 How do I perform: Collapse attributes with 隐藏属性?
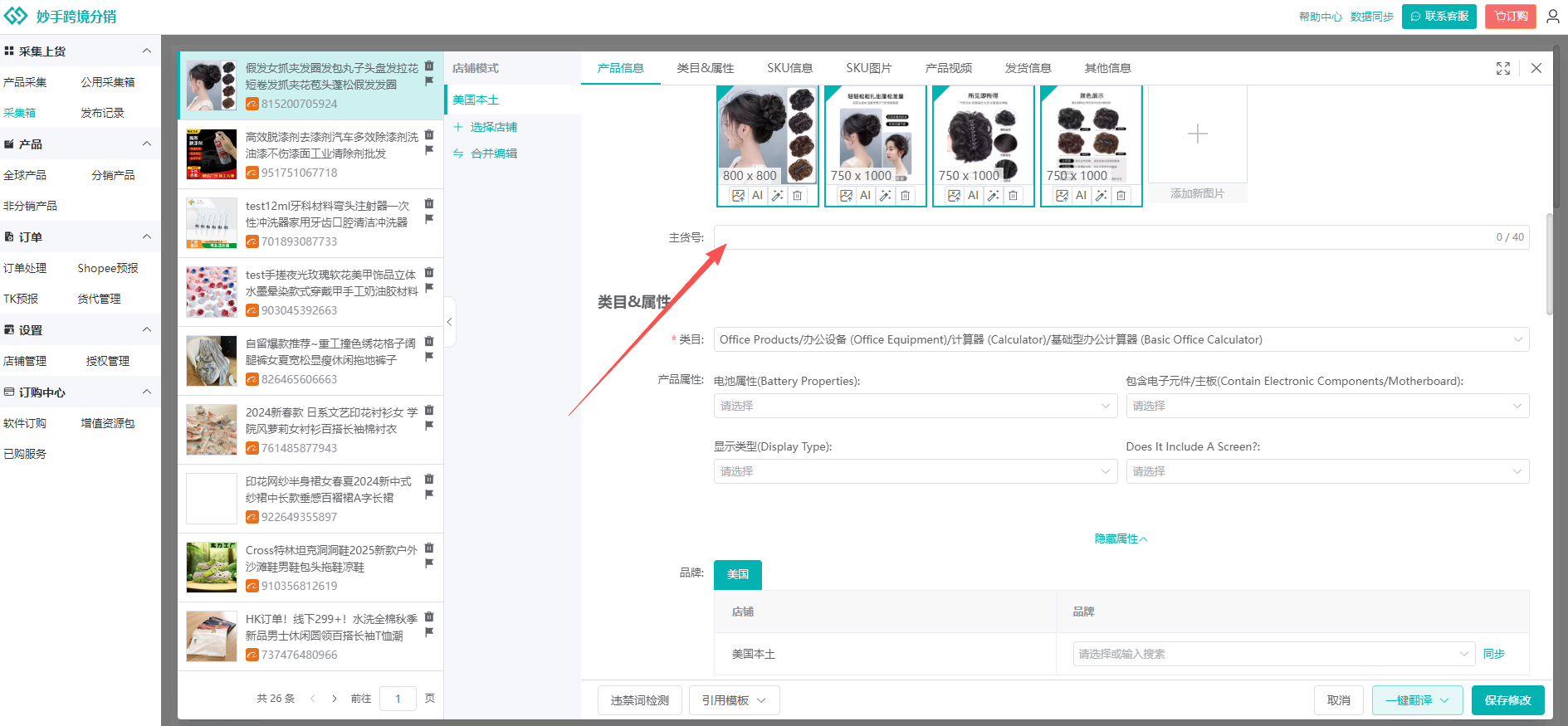tap(1121, 539)
